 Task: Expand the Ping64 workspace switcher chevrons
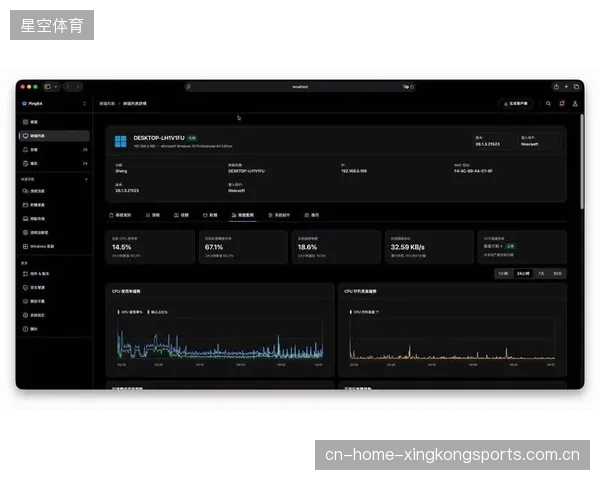coord(84,103)
